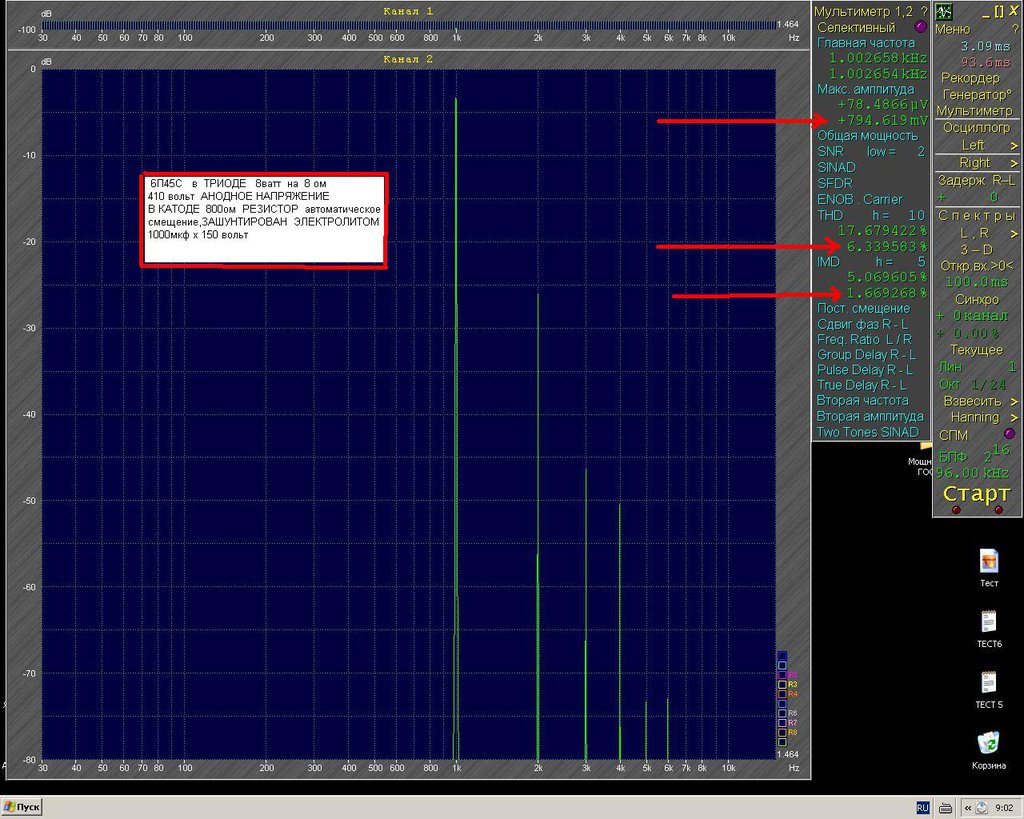Viewport: 1024px width, 819px height.
Task: Open the Взвесить weighting submenu
Action: [x=1014, y=401]
